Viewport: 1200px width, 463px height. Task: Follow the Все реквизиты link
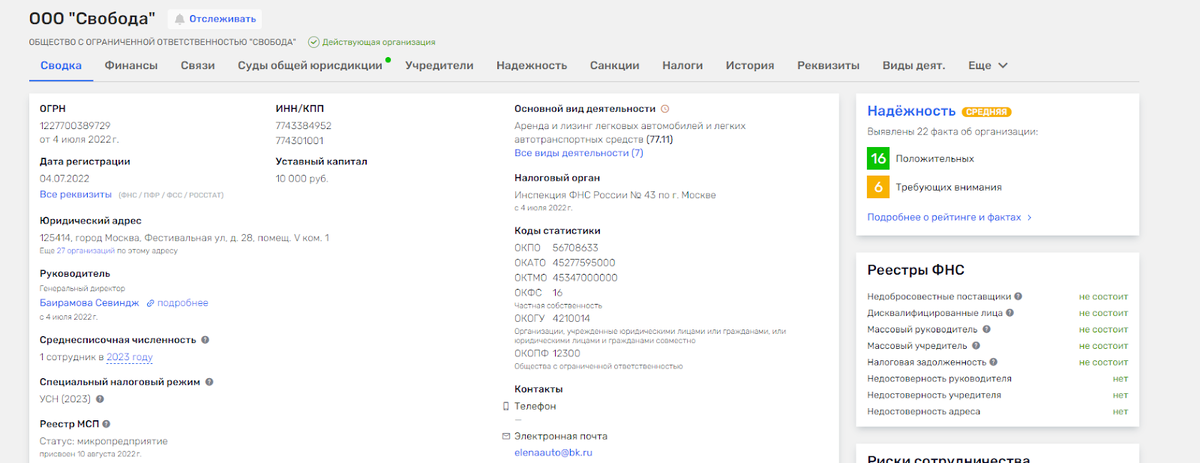click(76, 194)
